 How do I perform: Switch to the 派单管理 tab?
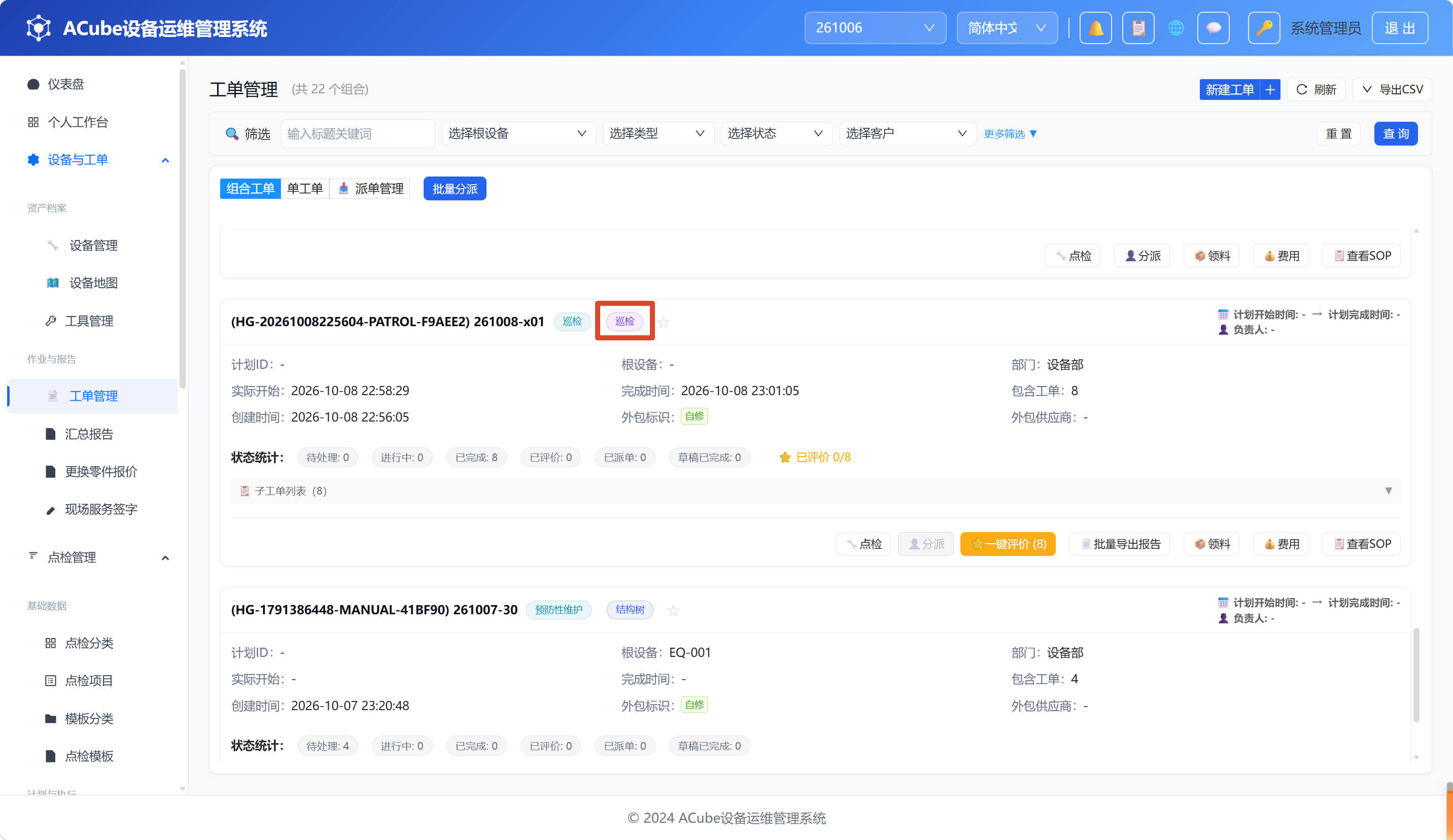tap(370, 189)
